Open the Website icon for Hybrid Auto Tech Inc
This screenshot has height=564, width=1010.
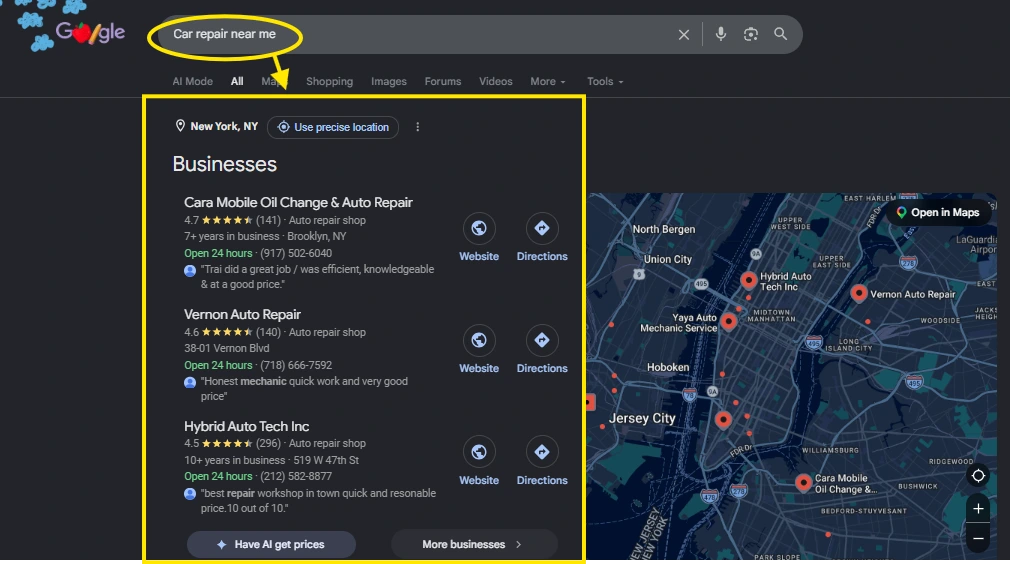[479, 452]
